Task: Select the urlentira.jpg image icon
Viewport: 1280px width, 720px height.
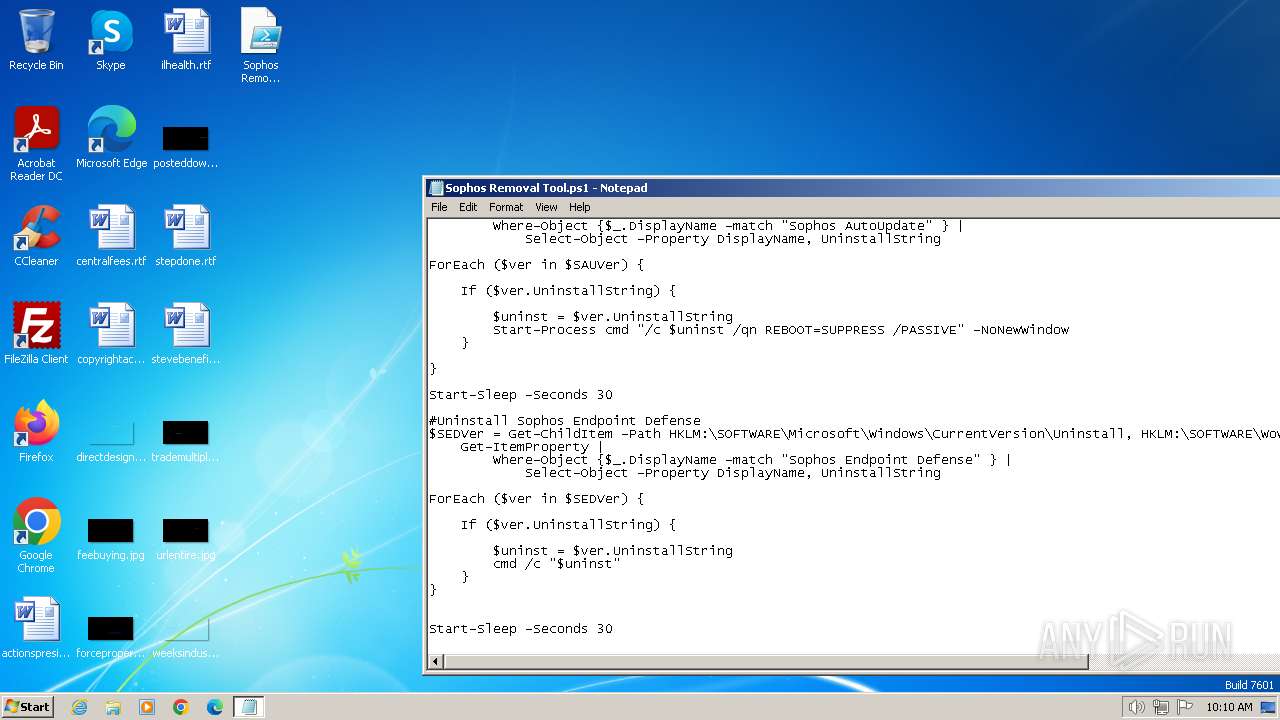Action: point(186,538)
